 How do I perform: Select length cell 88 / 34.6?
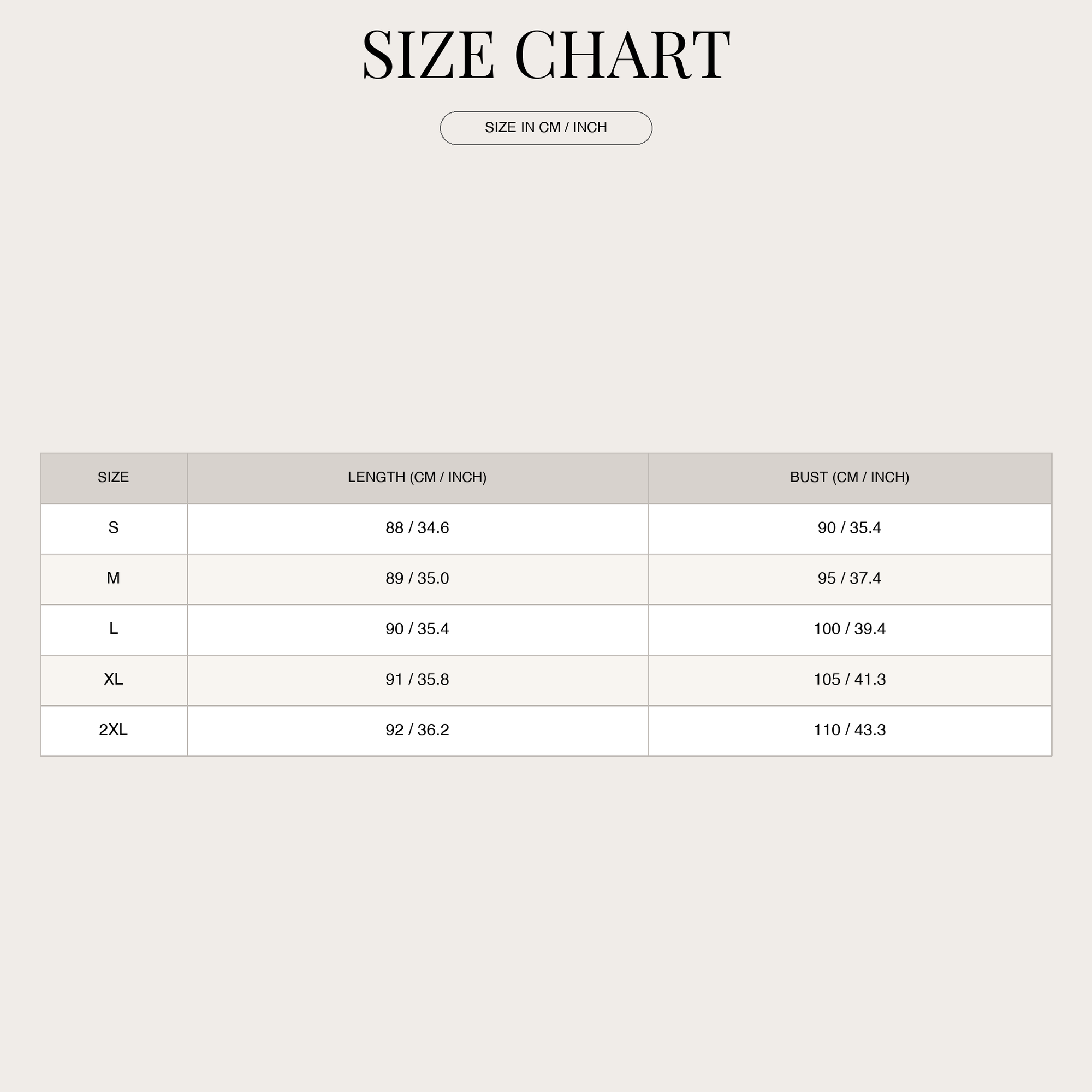tap(418, 528)
